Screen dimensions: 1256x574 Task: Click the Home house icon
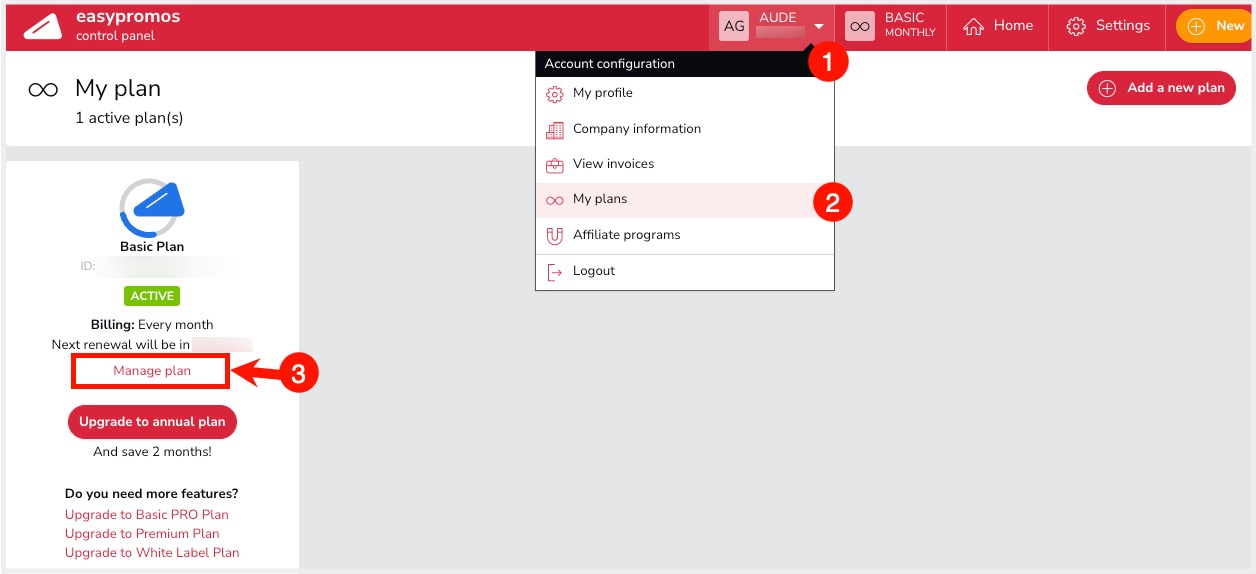tap(973, 27)
